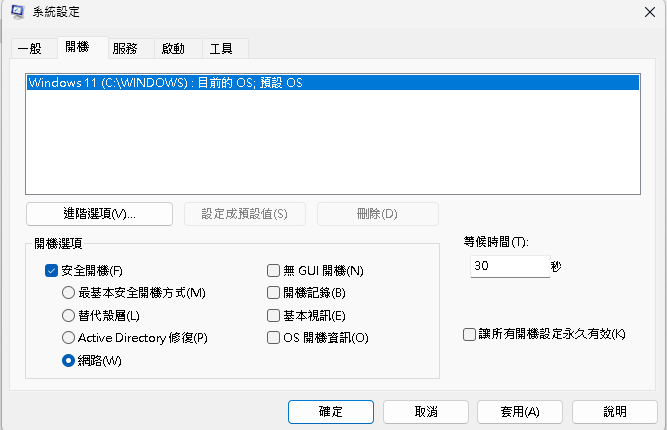Enable 無 GUI 開機 checkbox

coord(273,270)
